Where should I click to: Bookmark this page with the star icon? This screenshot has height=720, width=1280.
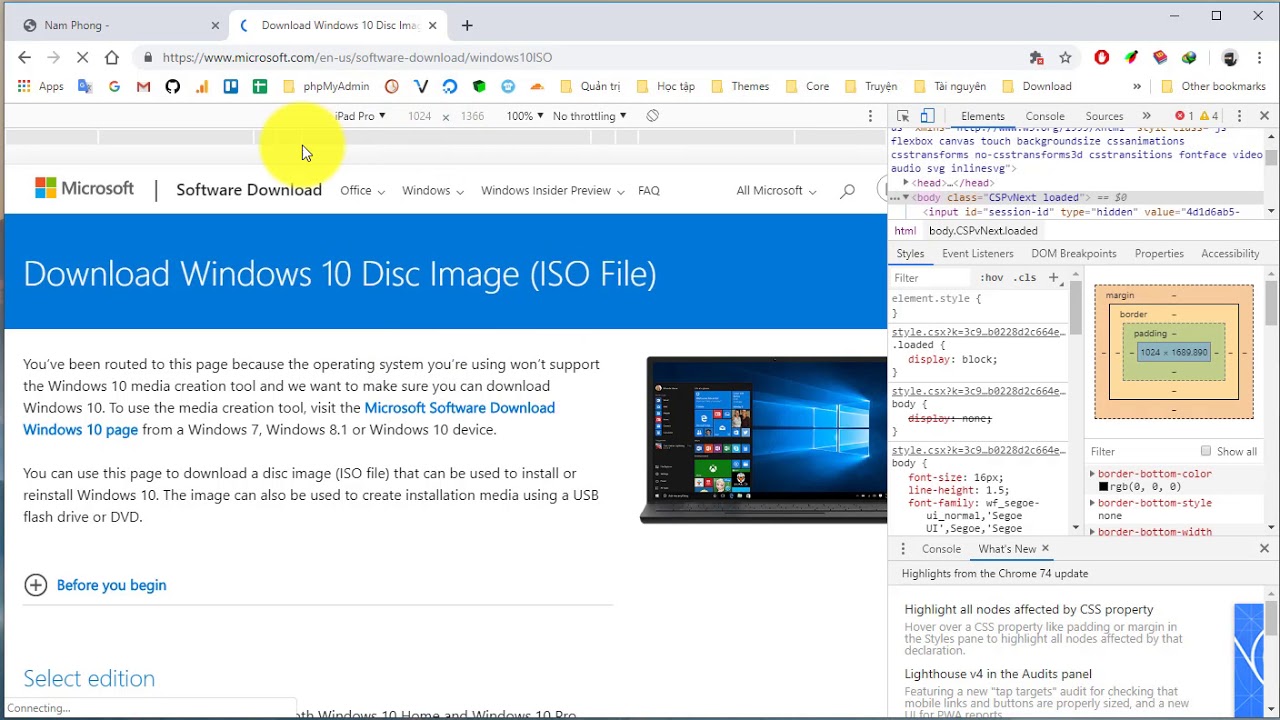click(1065, 57)
